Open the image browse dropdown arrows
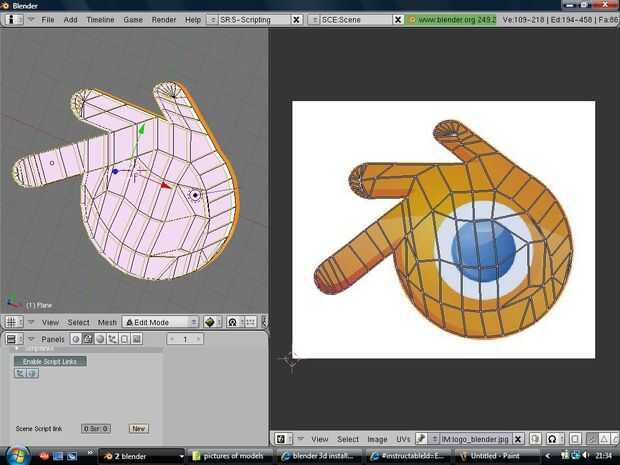 point(435,439)
